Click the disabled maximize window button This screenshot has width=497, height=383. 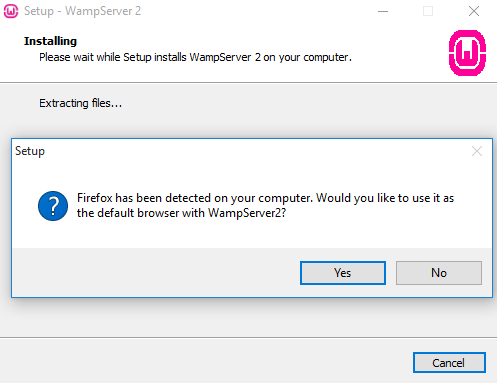[428, 11]
